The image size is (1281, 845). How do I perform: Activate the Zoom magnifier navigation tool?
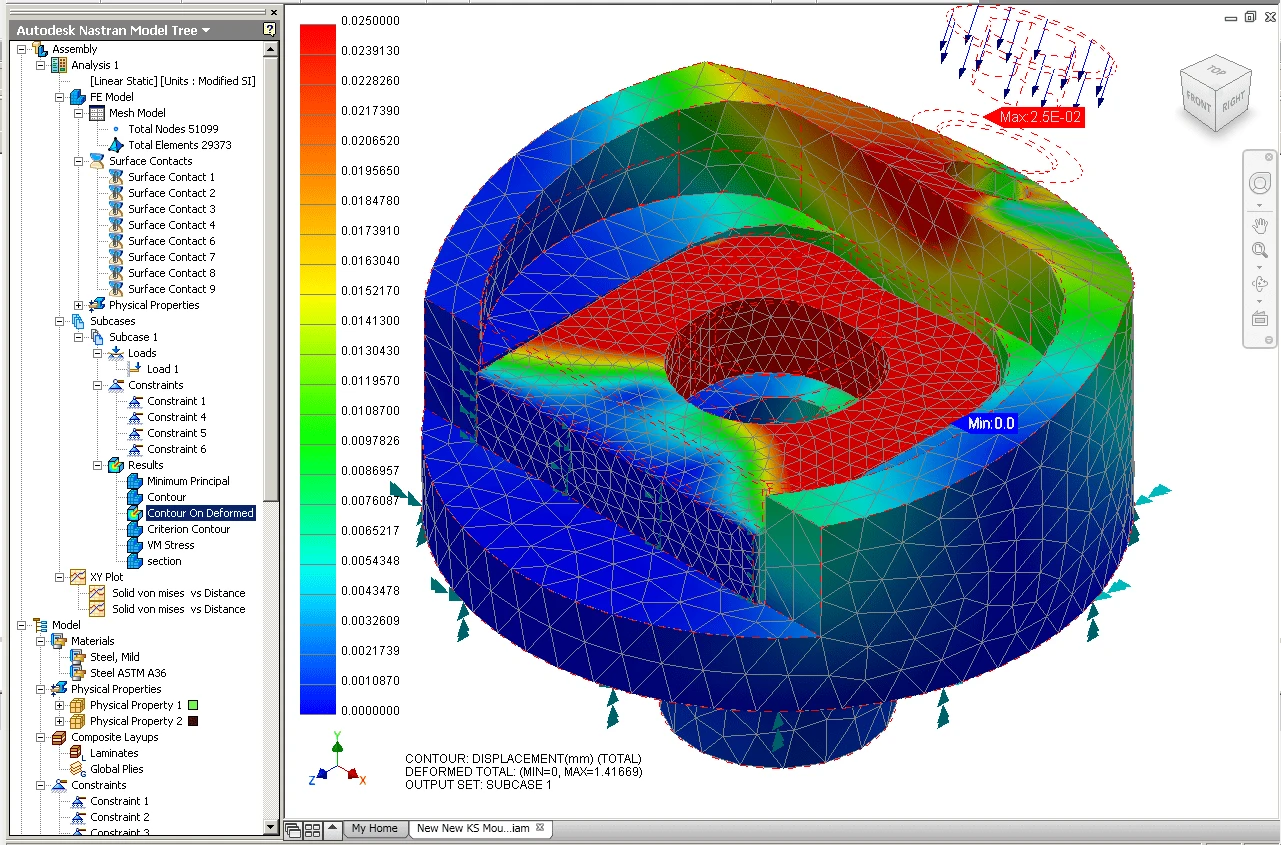click(1259, 250)
